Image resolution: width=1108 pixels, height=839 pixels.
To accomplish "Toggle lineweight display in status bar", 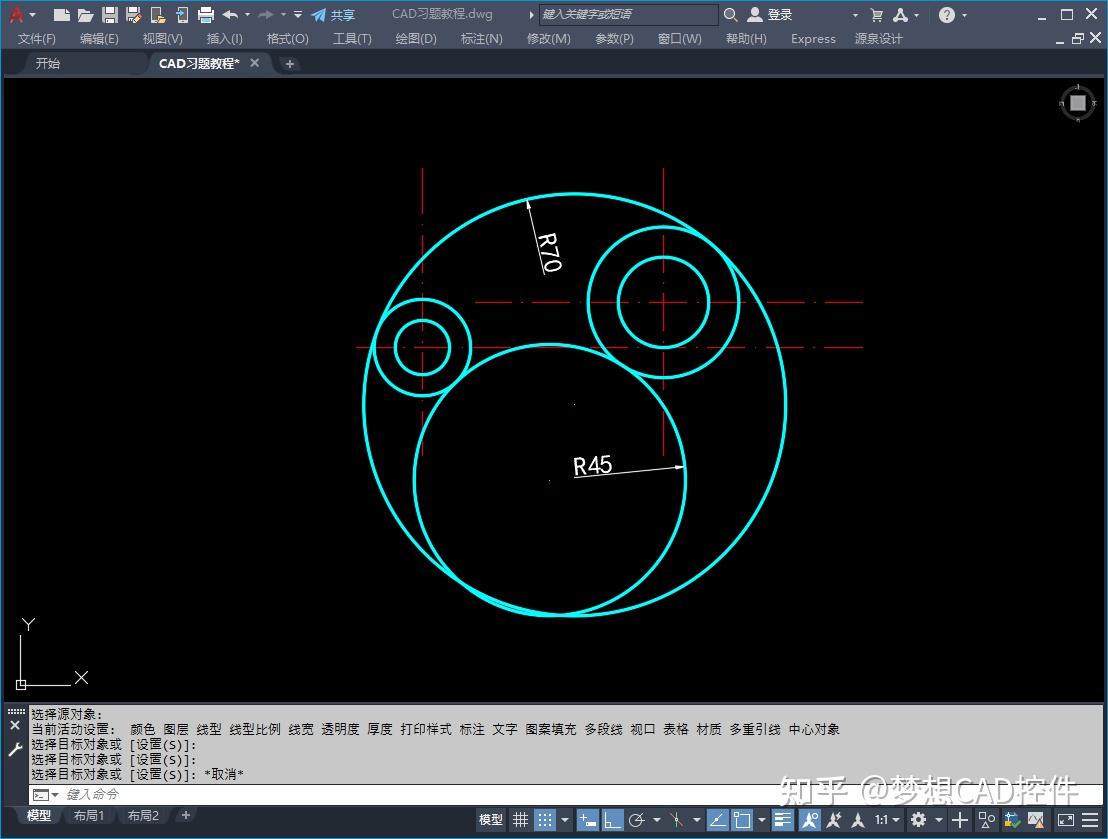I will point(783,820).
